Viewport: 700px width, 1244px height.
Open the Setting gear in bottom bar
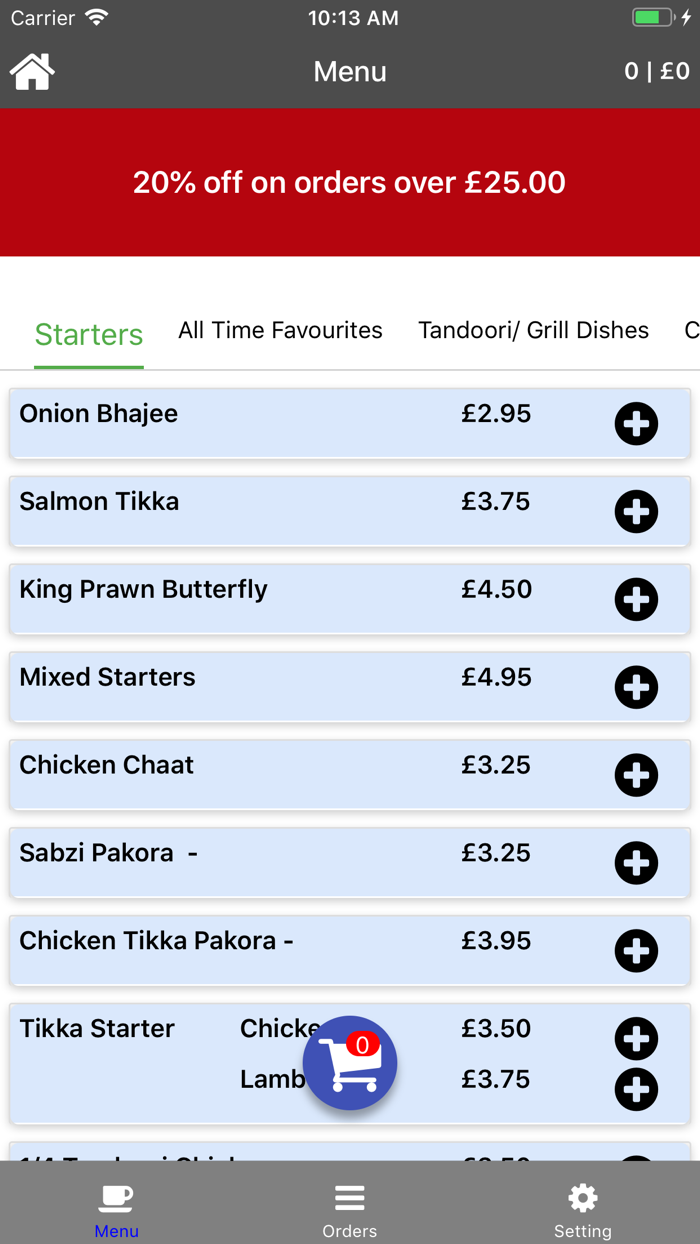(x=583, y=1205)
